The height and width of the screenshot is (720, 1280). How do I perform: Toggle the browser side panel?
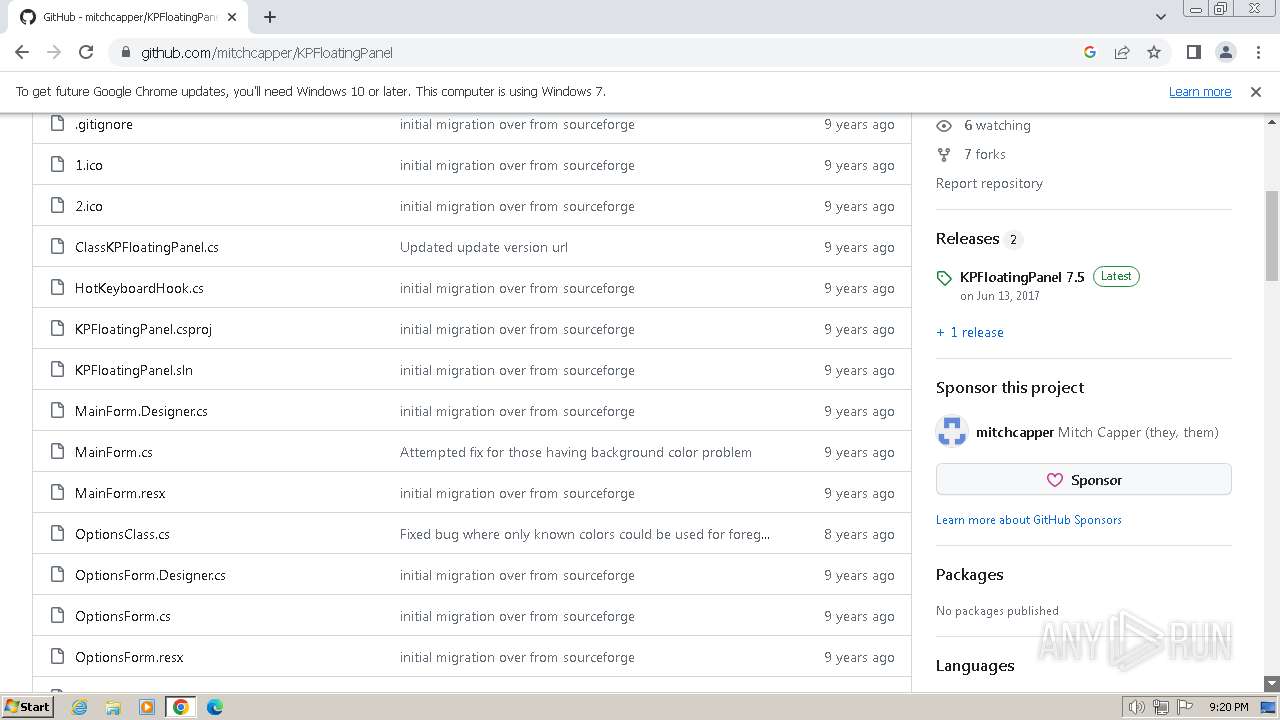pyautogui.click(x=1193, y=52)
